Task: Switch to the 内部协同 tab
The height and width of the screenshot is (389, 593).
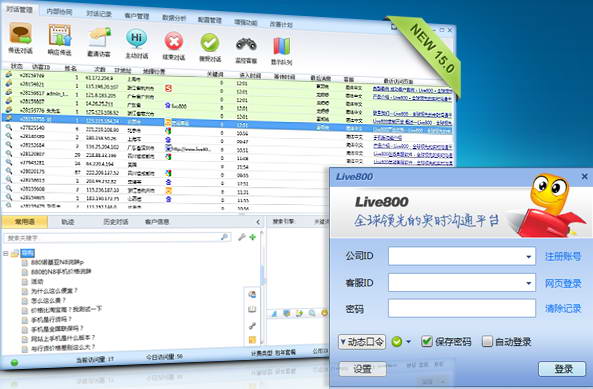Action: (x=59, y=11)
